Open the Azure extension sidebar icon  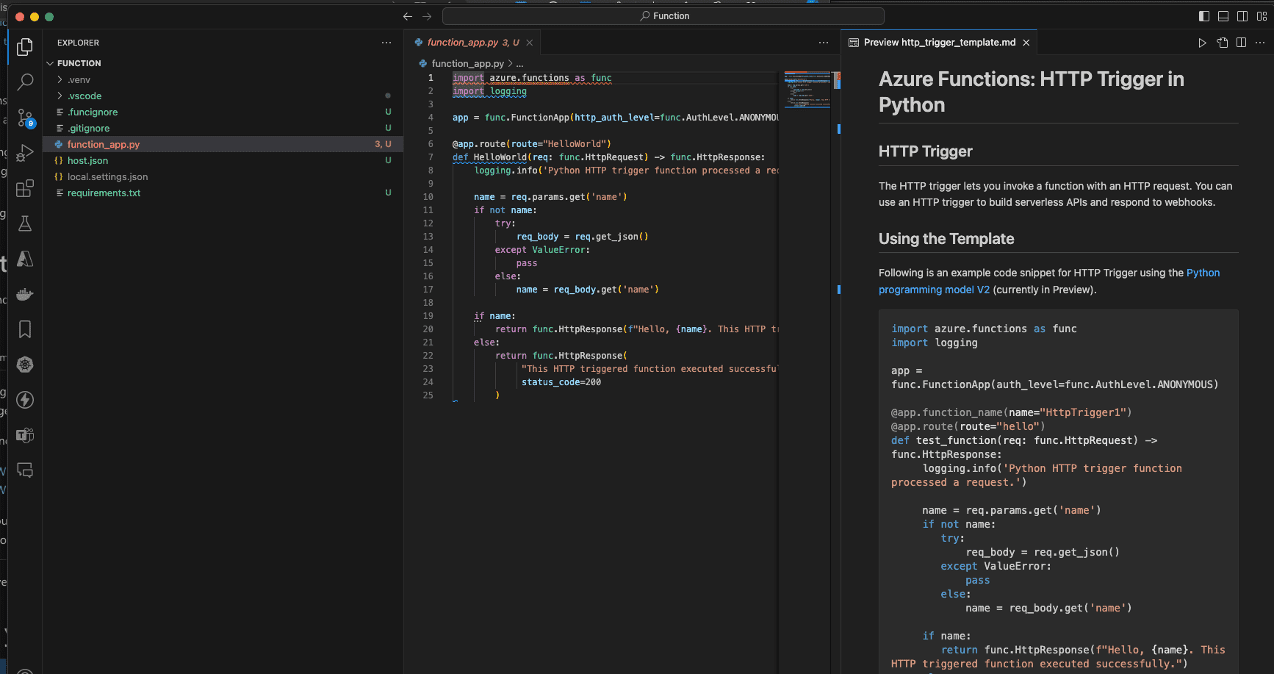point(24,259)
